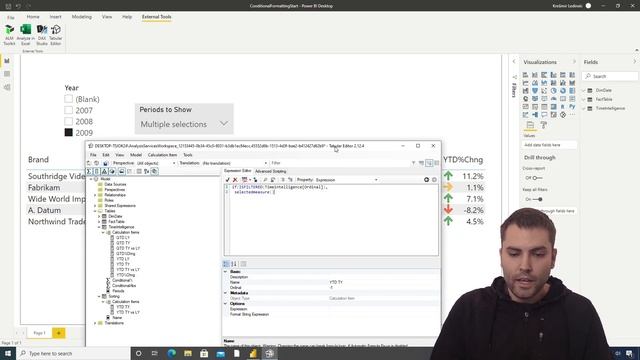Open Microsoft Edge from the taskbar

pos(171,353)
